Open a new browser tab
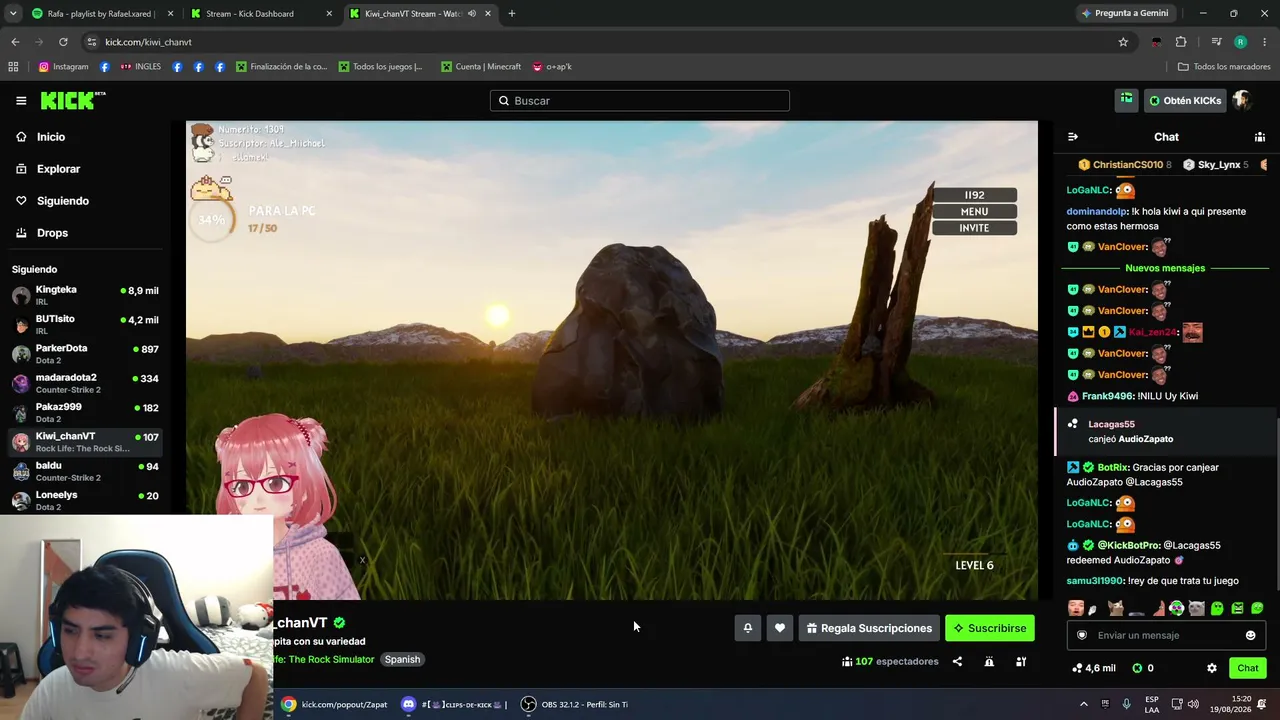1280x720 pixels. tap(512, 14)
